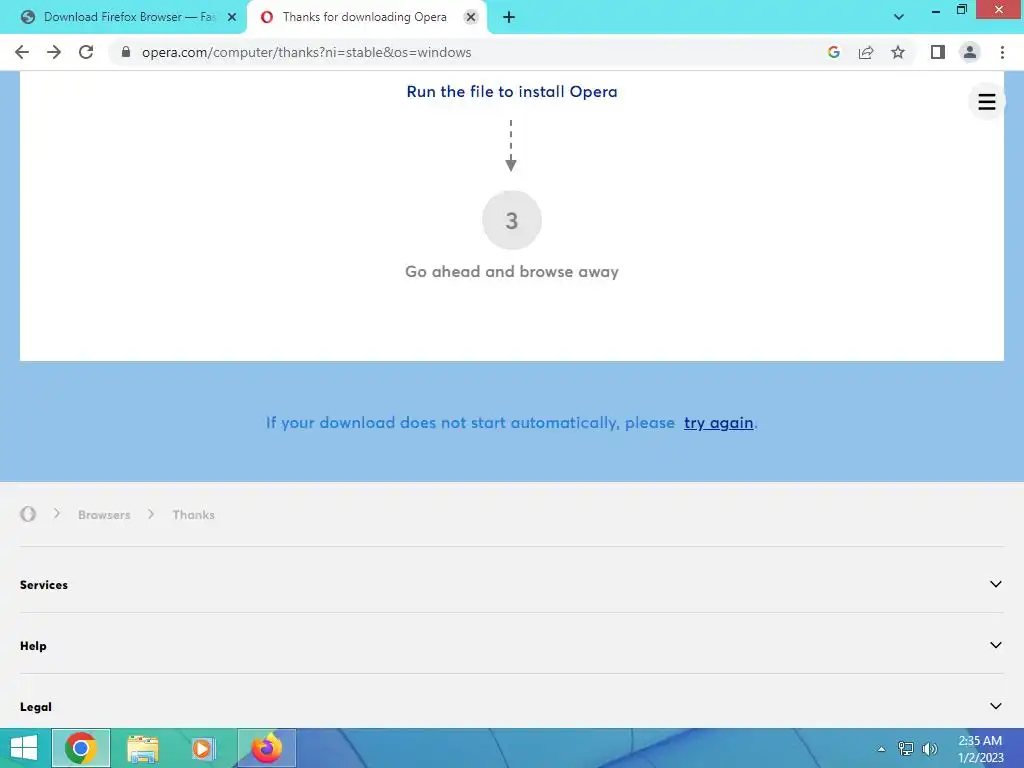This screenshot has width=1024, height=768.
Task: View site security lock info
Action: click(126, 52)
